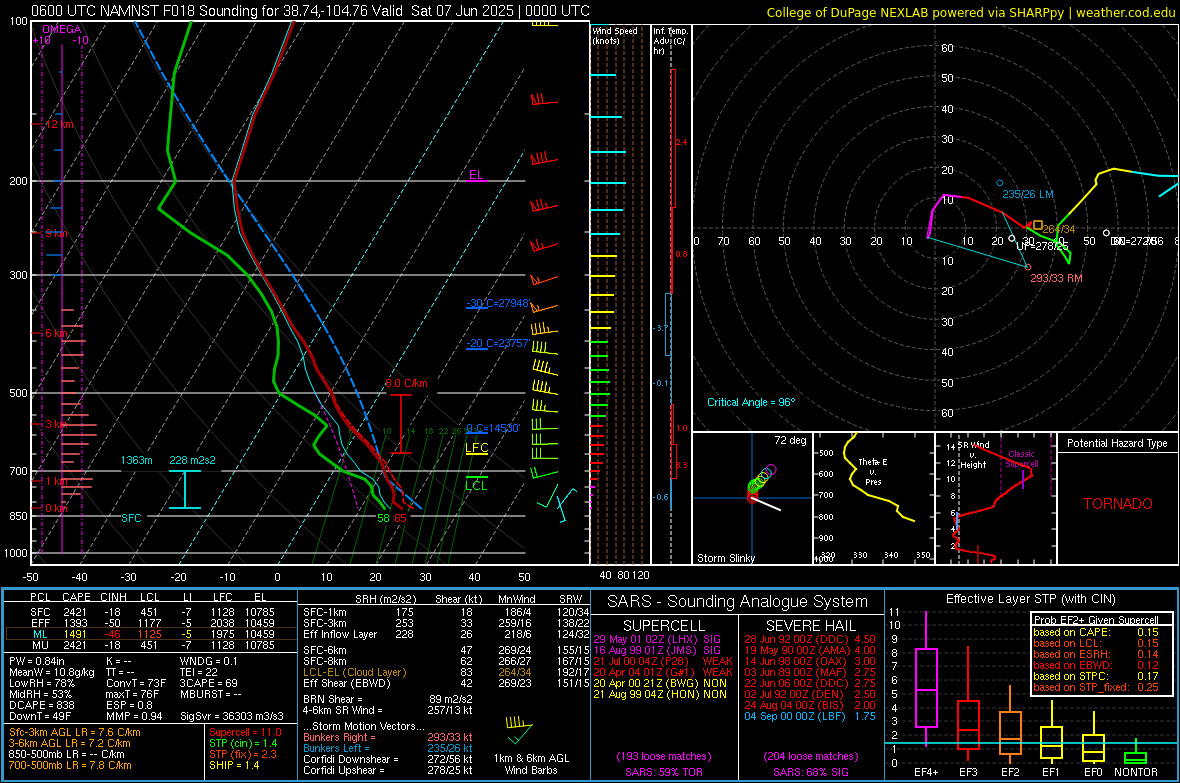Click 'SigSvr = 36303 m3/s3' value
The image size is (1180, 783).
(x=232, y=716)
